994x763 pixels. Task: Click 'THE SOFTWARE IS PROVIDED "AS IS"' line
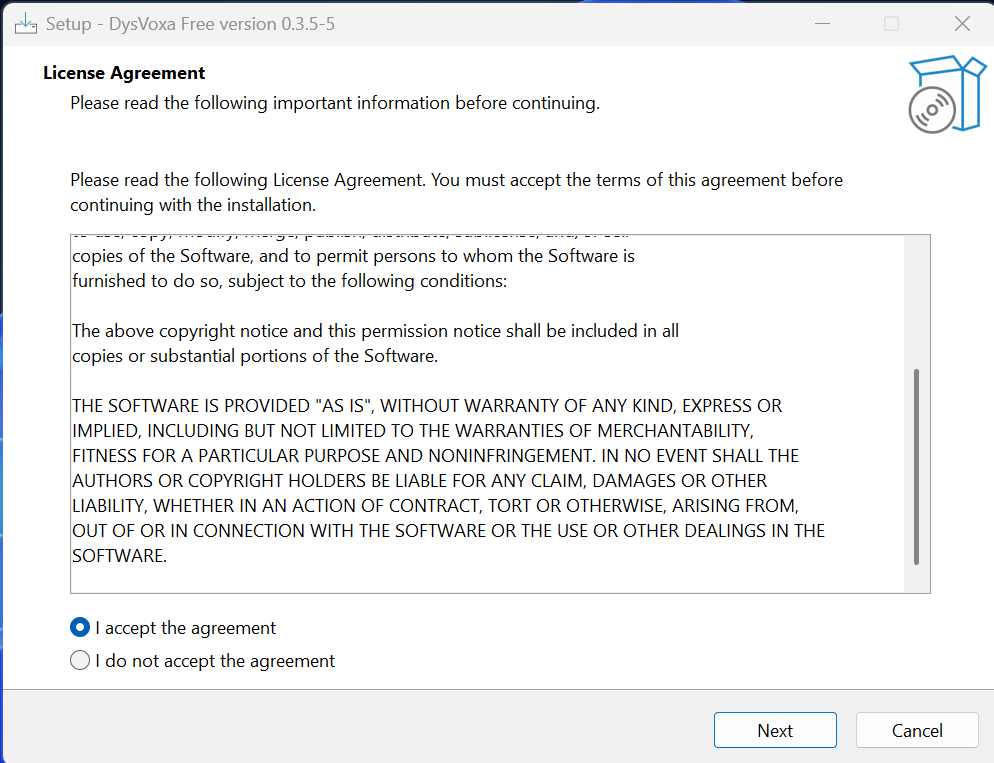[427, 406]
